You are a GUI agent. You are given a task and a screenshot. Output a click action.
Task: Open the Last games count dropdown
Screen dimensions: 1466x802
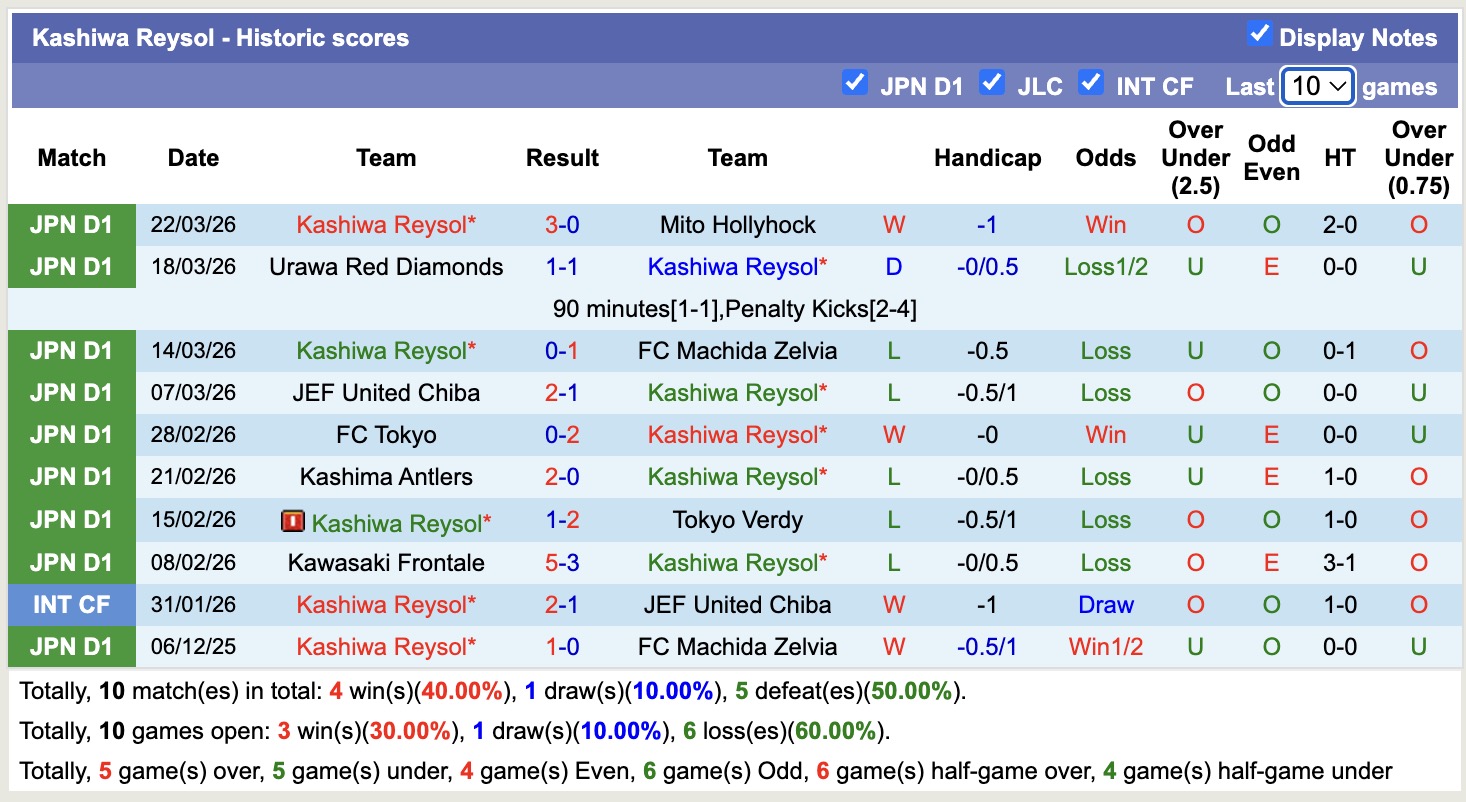(x=1317, y=87)
